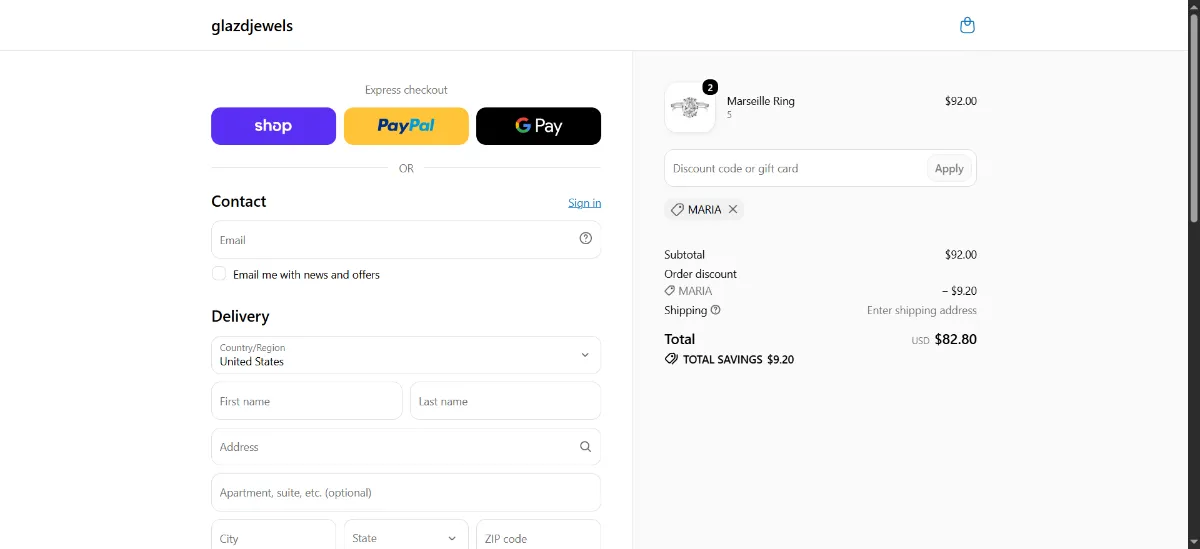This screenshot has height=549, width=1200.
Task: Focus the First name field
Action: [307, 401]
